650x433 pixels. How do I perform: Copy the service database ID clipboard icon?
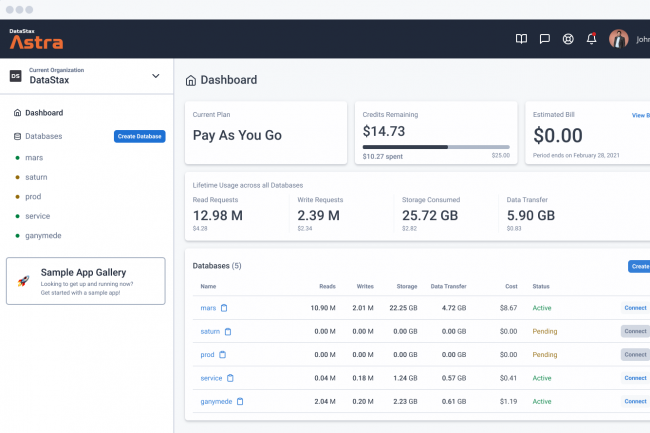click(x=230, y=378)
